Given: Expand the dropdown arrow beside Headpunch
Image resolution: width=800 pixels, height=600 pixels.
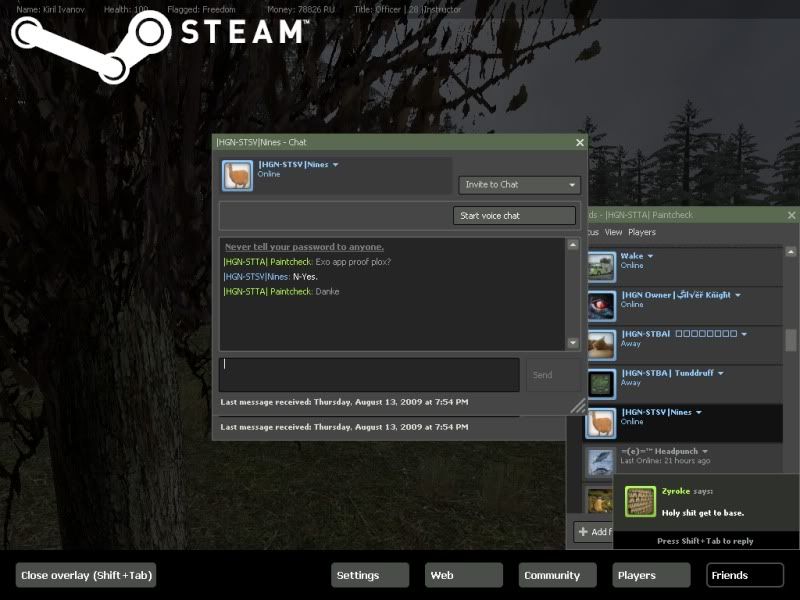Looking at the screenshot, I should pos(705,452).
